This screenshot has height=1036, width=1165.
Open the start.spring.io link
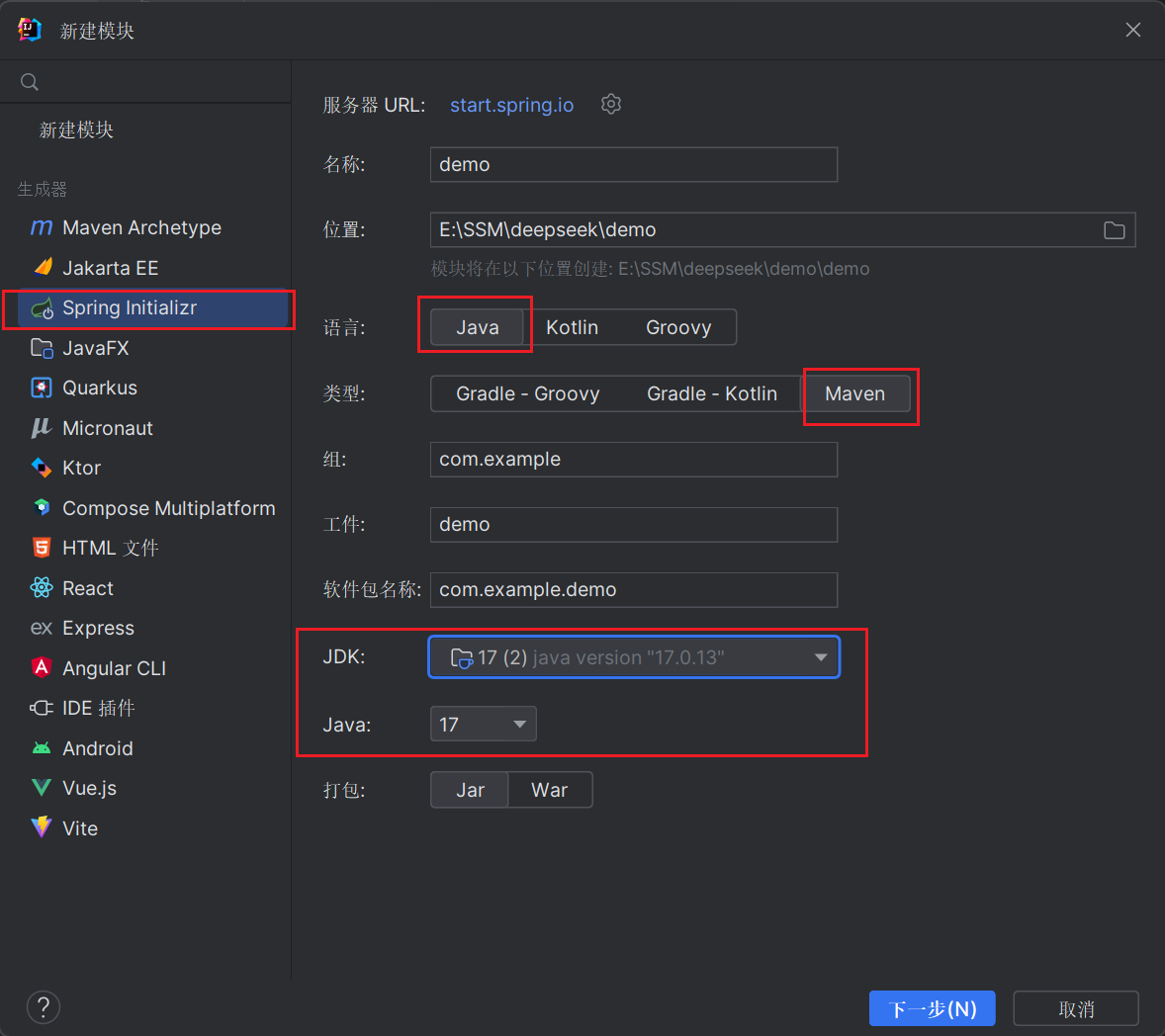(x=511, y=105)
